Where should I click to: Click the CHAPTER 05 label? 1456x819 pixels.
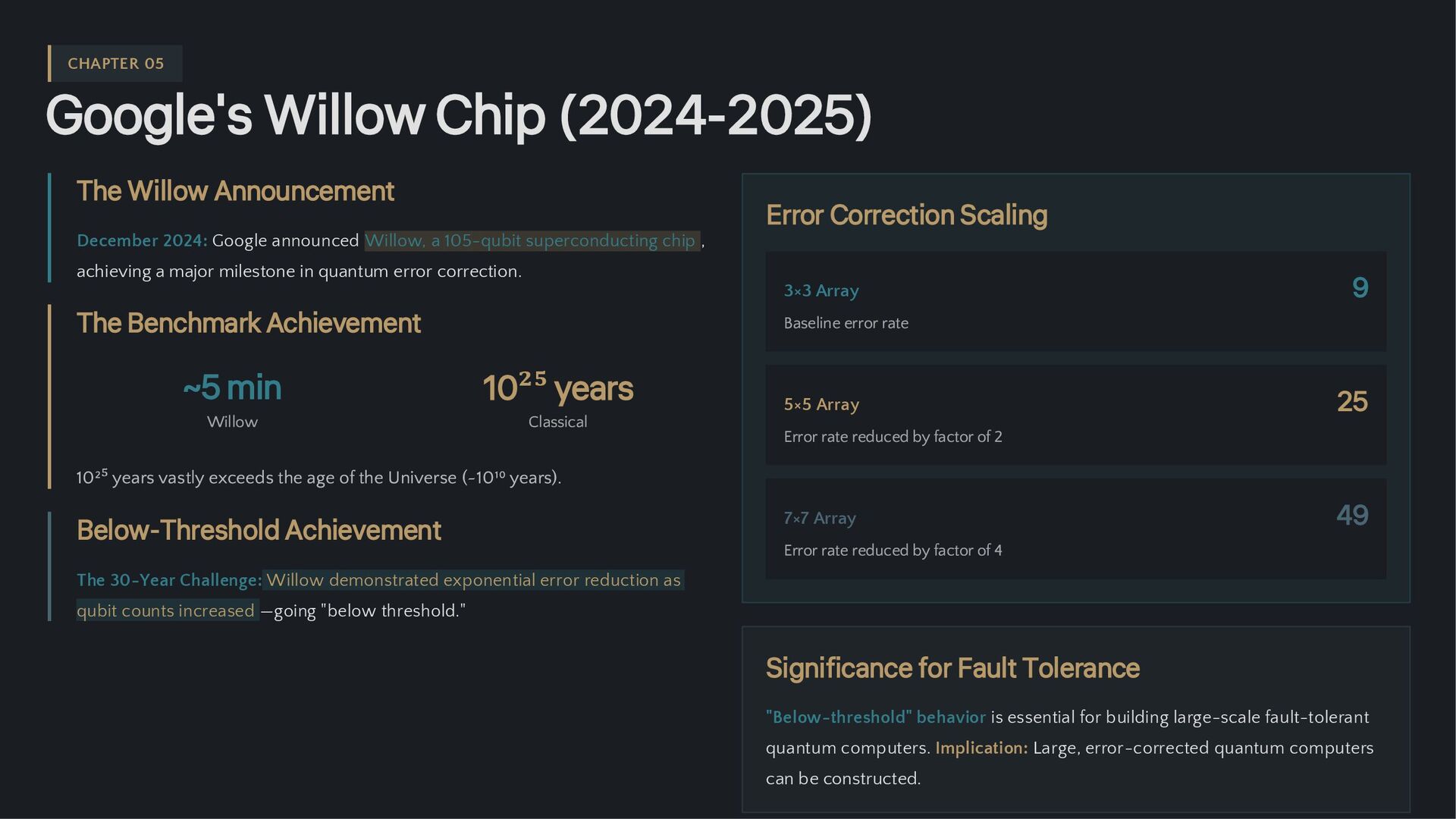pos(115,64)
